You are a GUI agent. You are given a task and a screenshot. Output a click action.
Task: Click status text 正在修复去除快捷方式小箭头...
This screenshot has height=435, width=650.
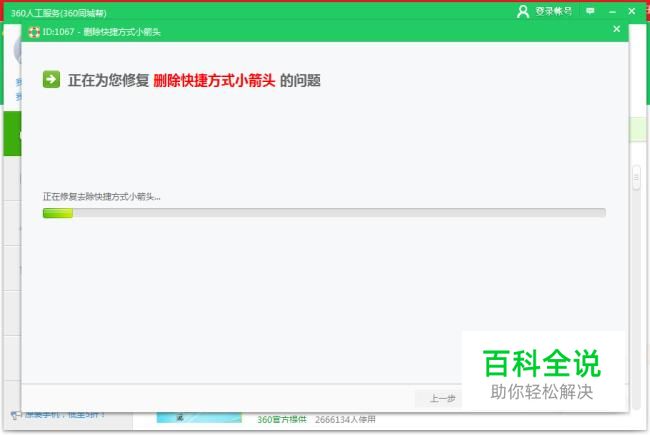coord(102,197)
